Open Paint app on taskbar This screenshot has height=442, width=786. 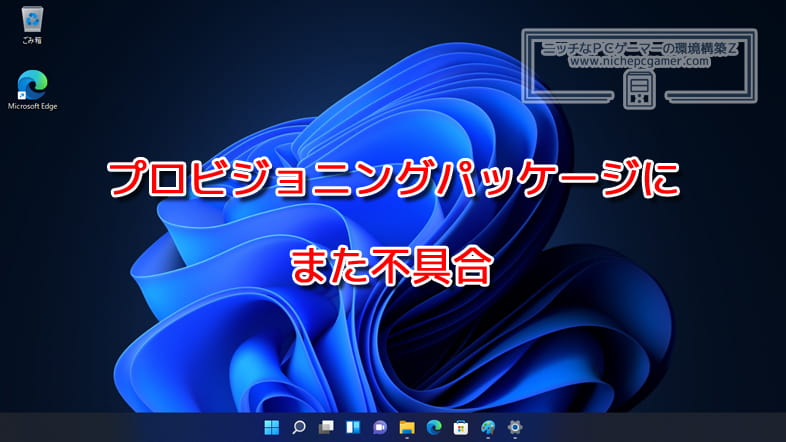point(488,427)
